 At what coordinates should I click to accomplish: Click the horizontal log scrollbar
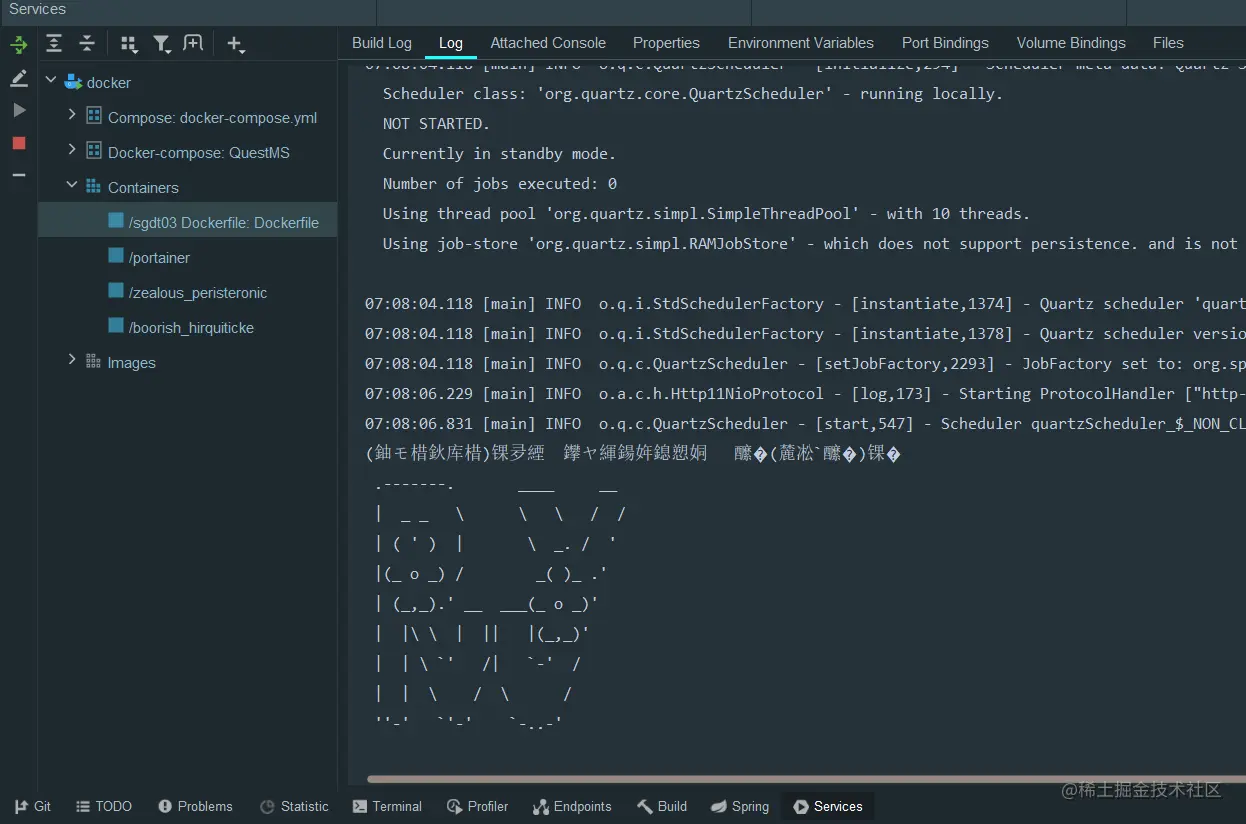coord(806,779)
